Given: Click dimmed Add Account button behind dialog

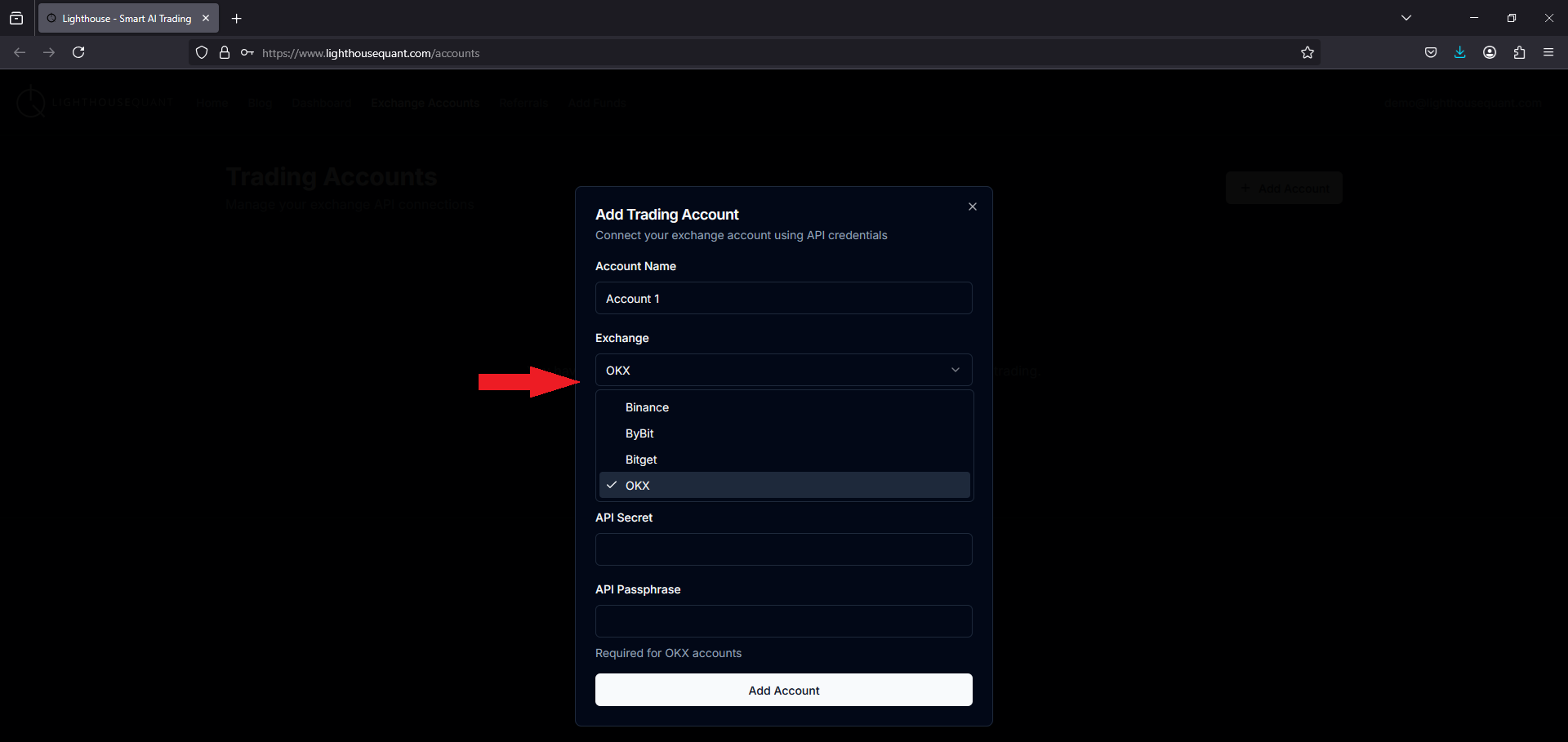Looking at the screenshot, I should [x=1284, y=188].
